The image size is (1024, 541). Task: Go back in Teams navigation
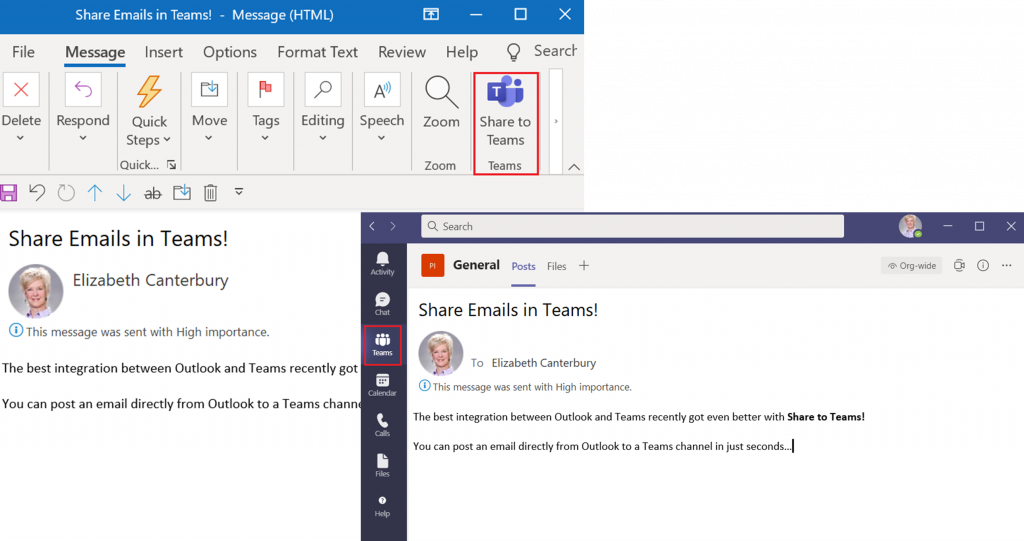click(372, 226)
